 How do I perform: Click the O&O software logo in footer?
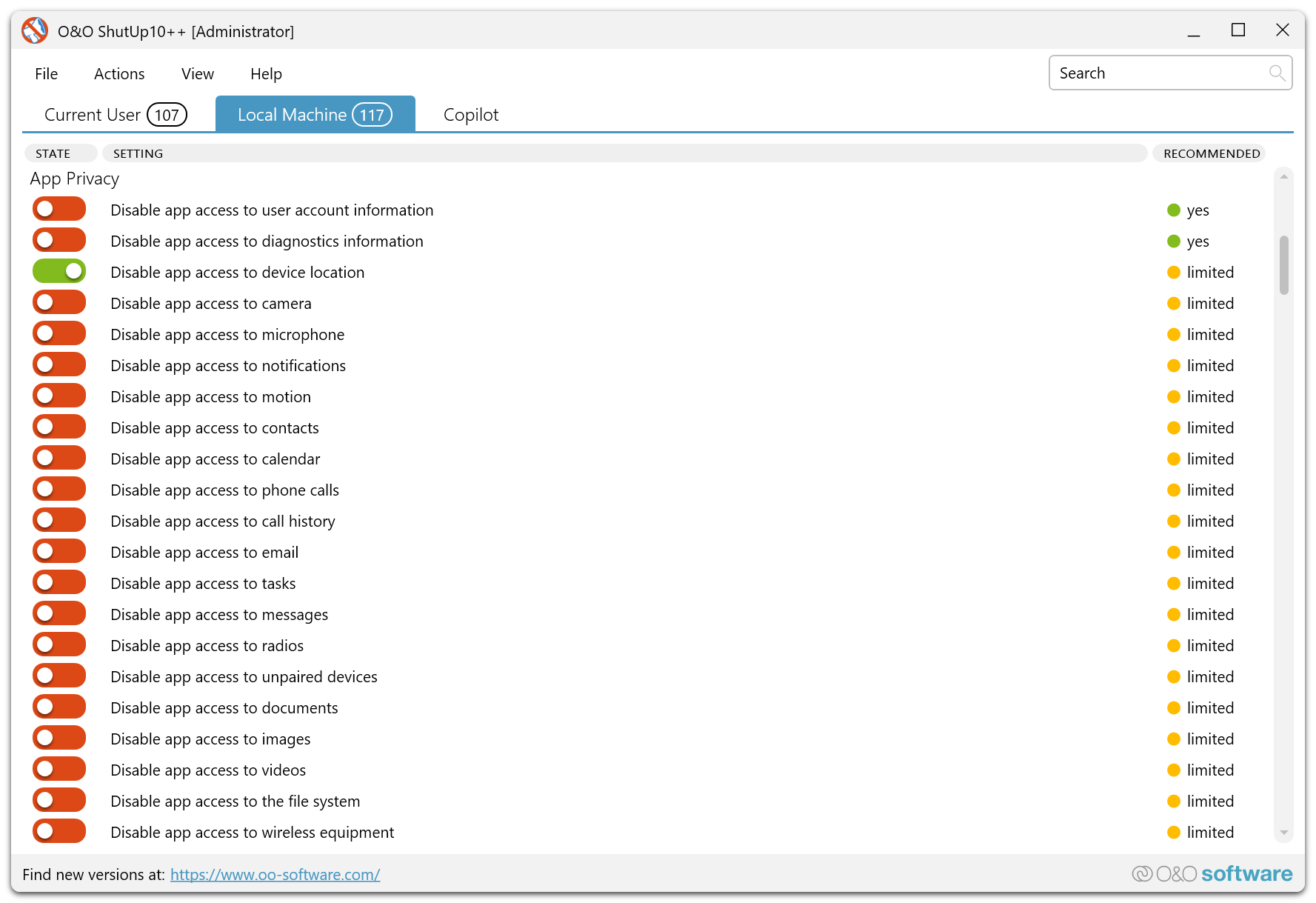[1212, 874]
